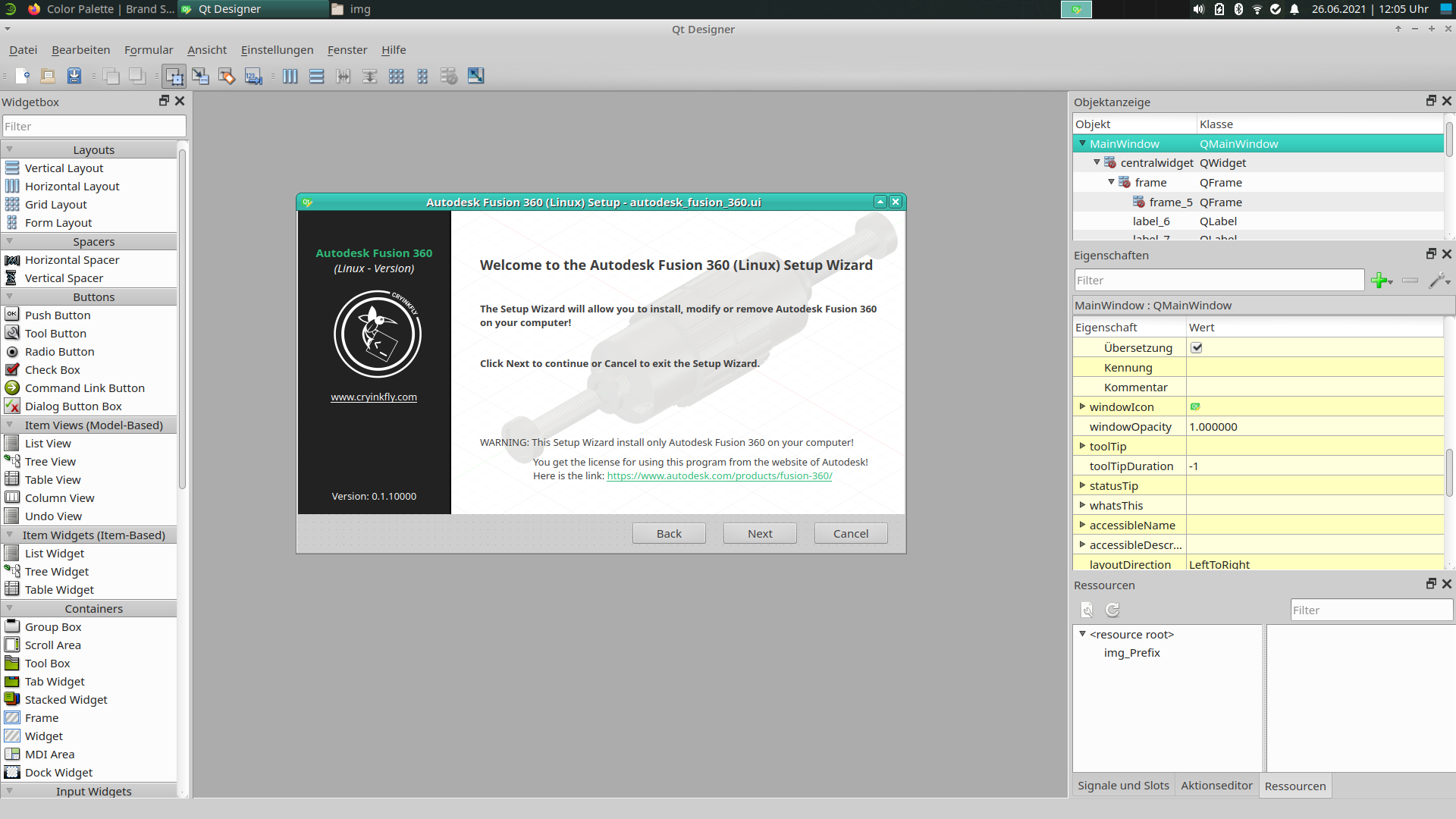Switch to the Signale und Slots tab
1456x819 pixels.
[x=1123, y=786]
